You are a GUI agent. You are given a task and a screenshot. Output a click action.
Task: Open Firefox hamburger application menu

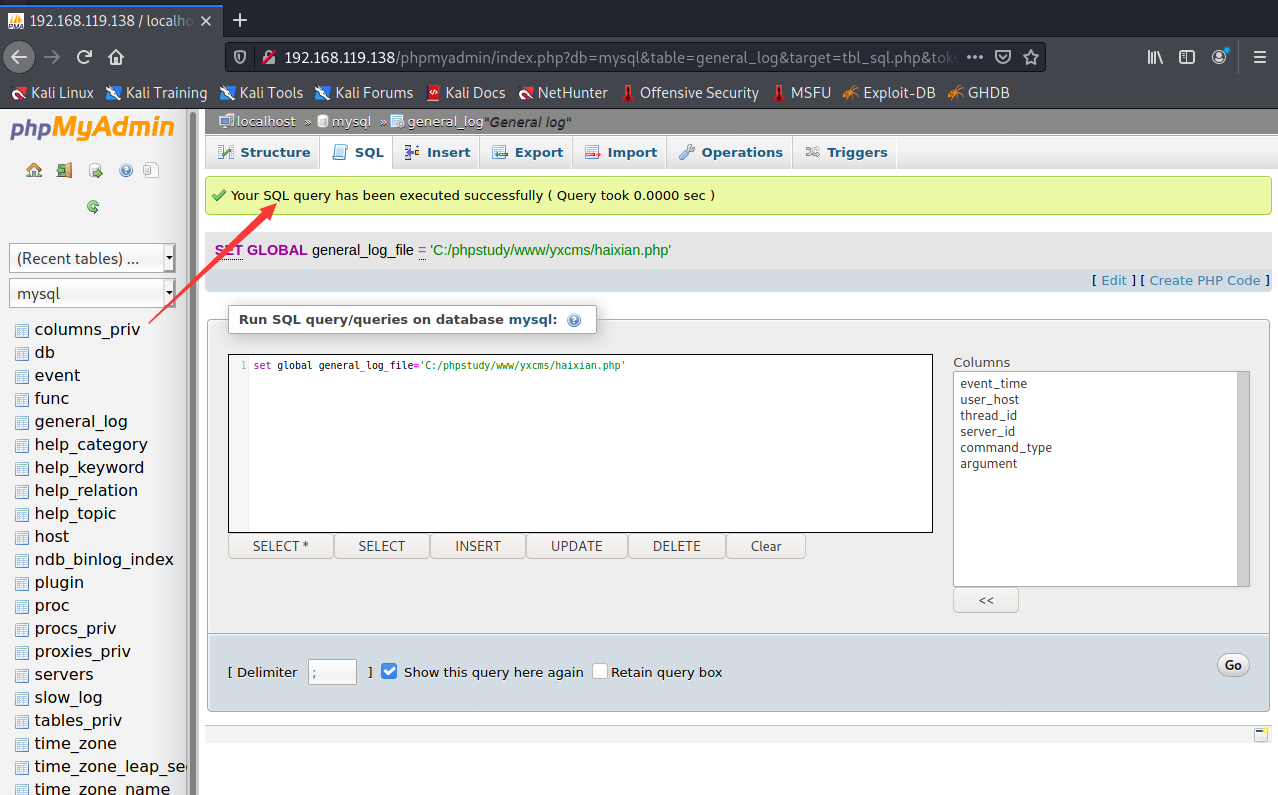coord(1259,57)
